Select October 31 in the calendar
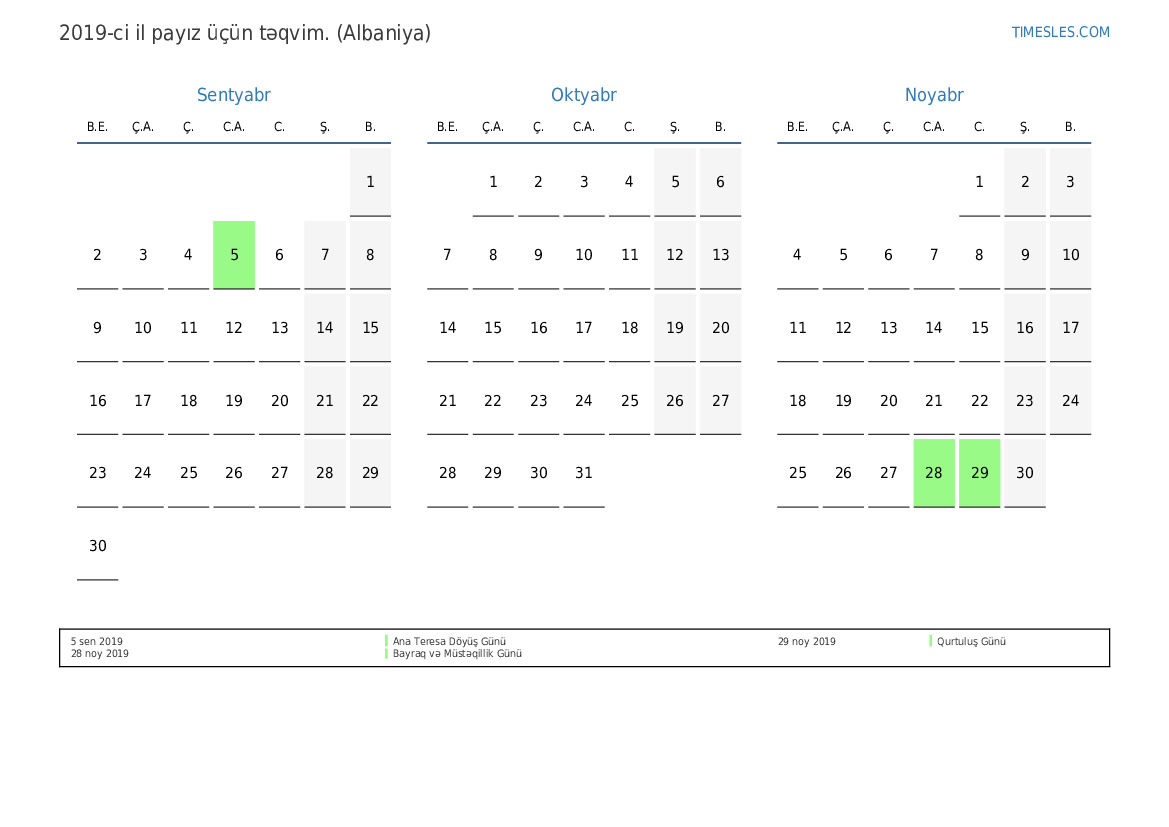 tap(583, 473)
